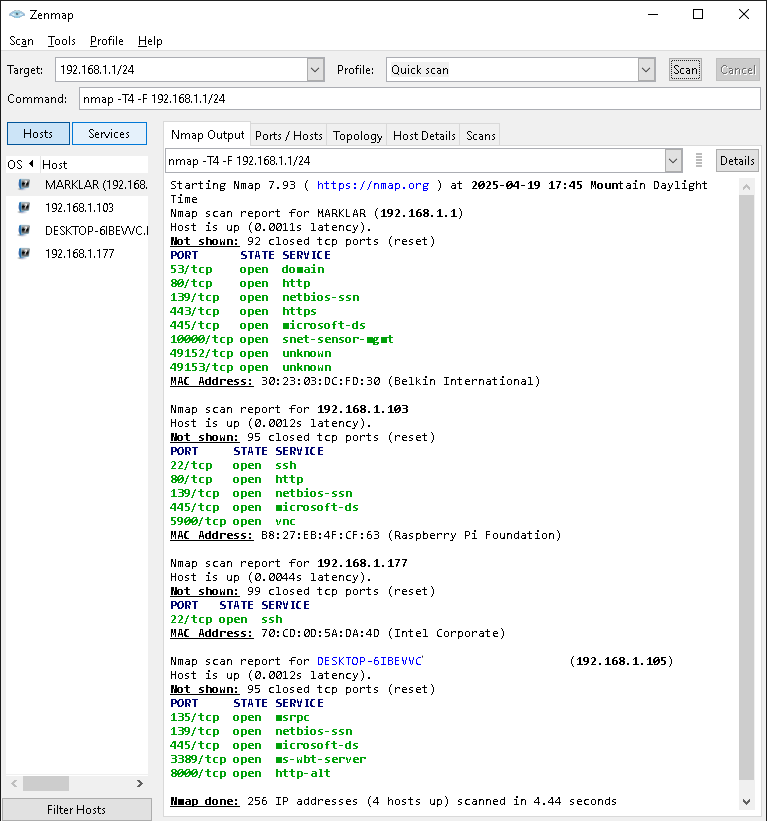Open the https://nmap.org link
767x821 pixels.
coord(373,185)
